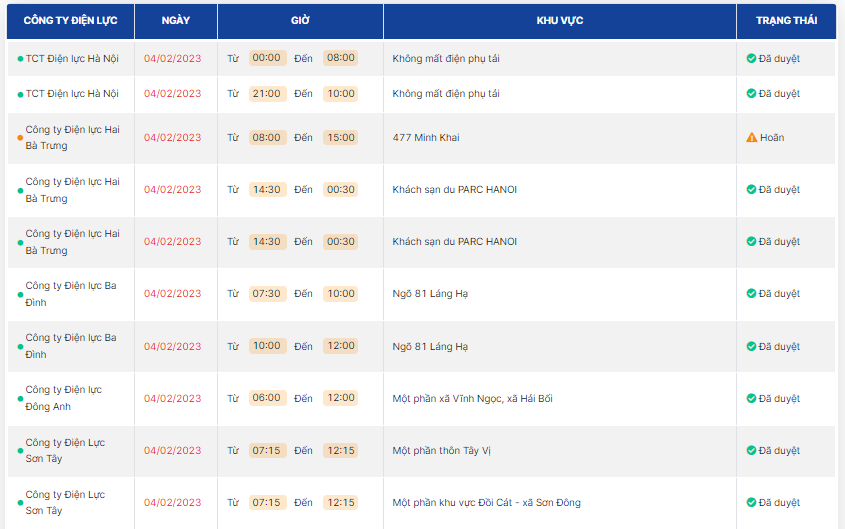Click green dot beside Công ty Điện lực Đông Anh
This screenshot has height=529, width=845.
click(x=20, y=399)
